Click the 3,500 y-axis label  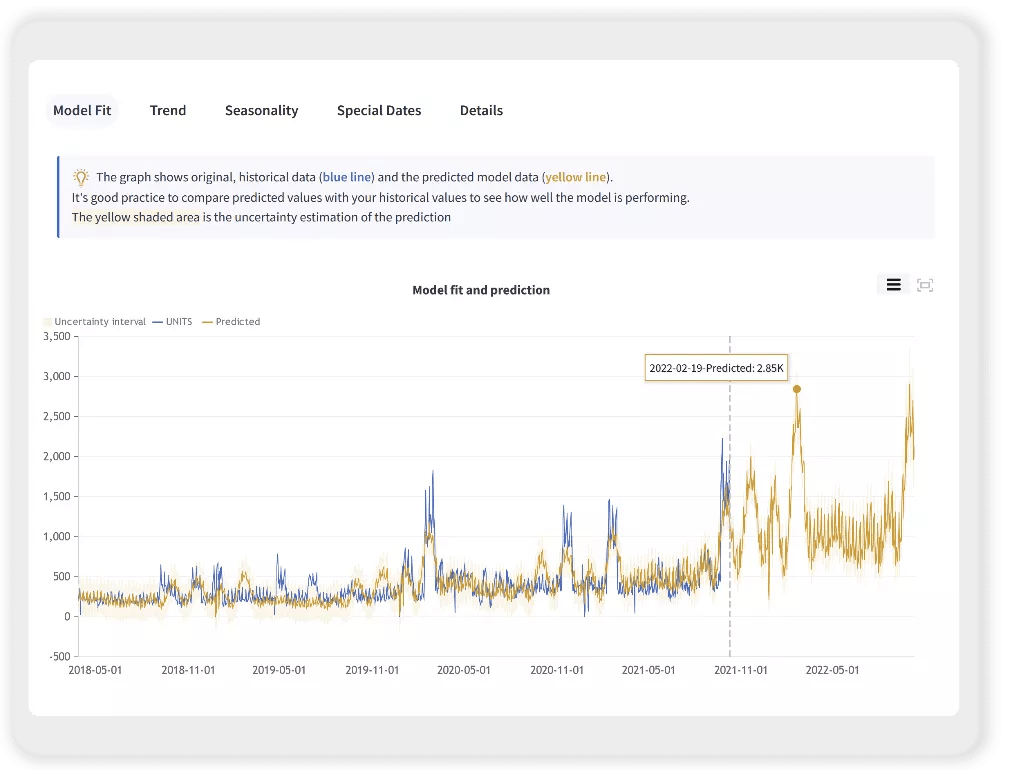click(56, 337)
